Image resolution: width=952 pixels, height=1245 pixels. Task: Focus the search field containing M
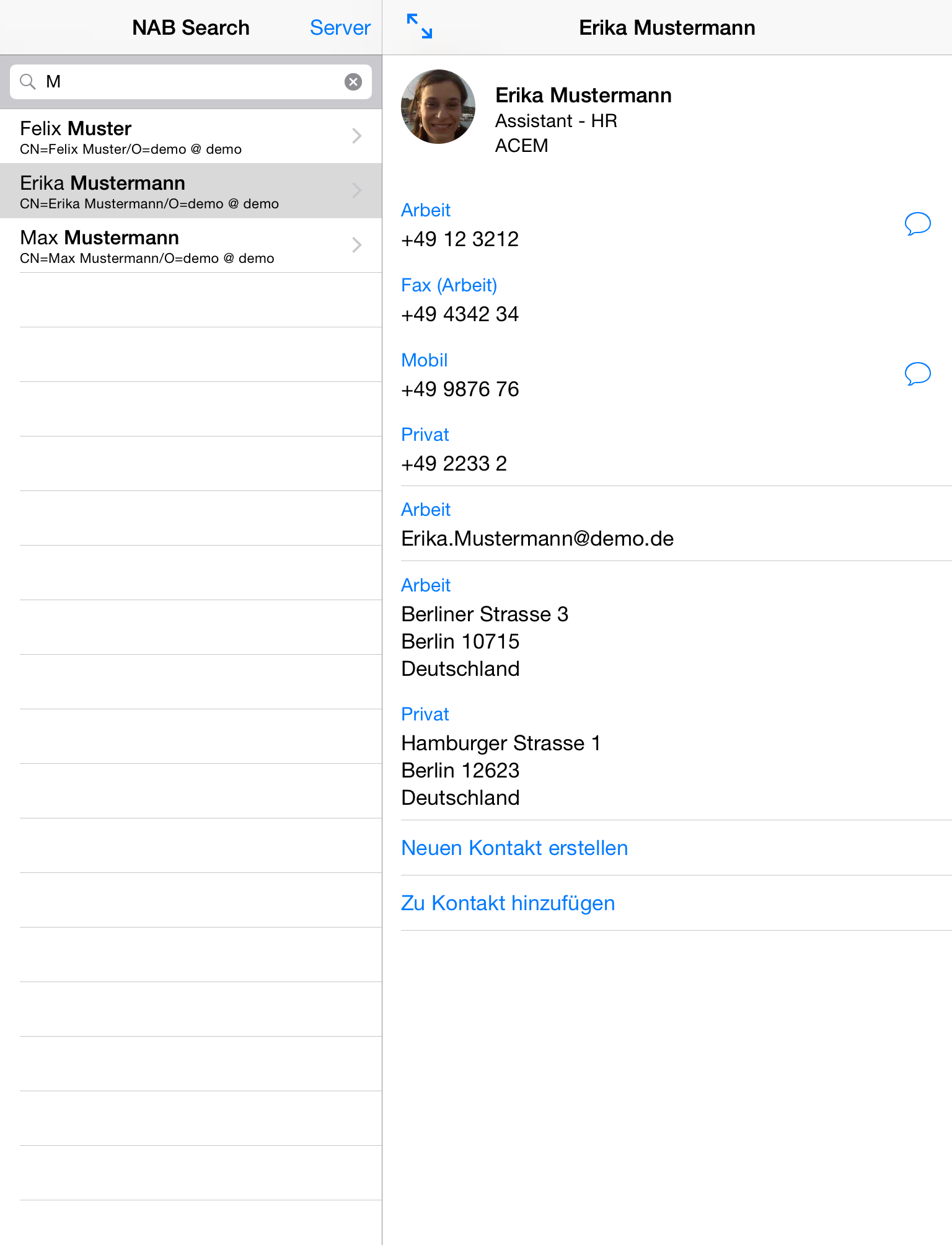[191, 82]
